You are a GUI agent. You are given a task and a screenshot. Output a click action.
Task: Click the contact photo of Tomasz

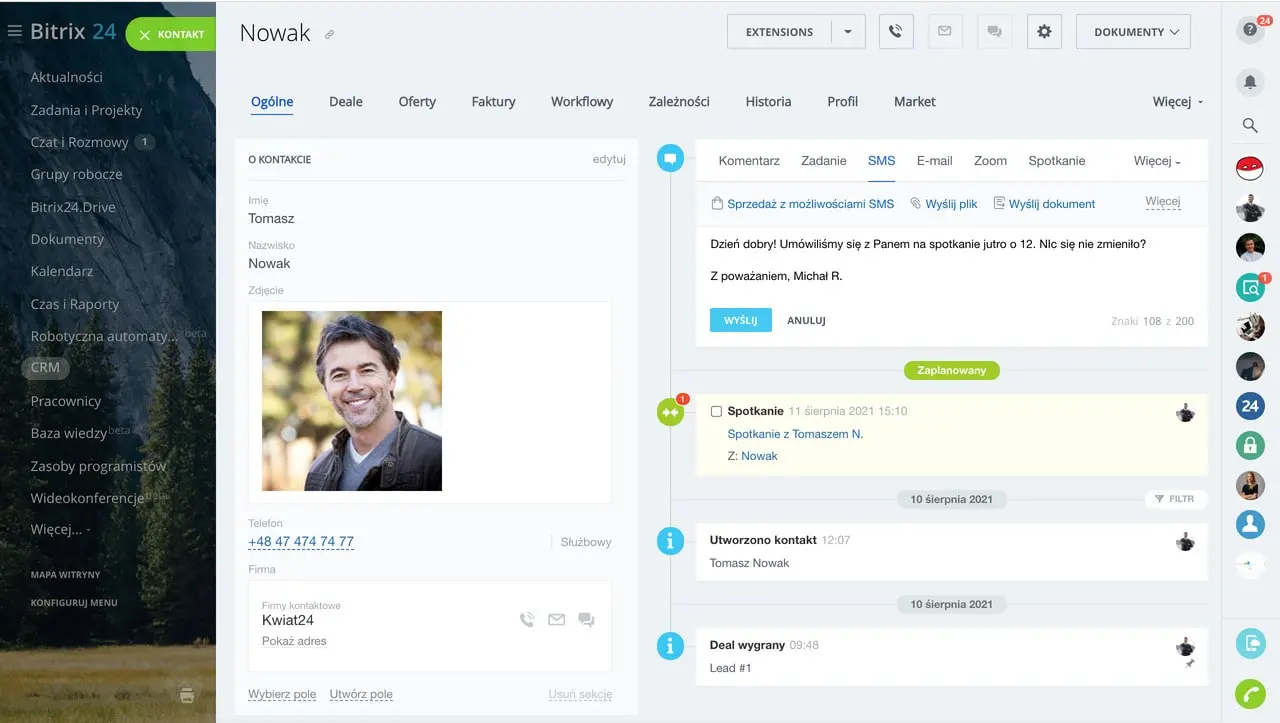tap(352, 401)
